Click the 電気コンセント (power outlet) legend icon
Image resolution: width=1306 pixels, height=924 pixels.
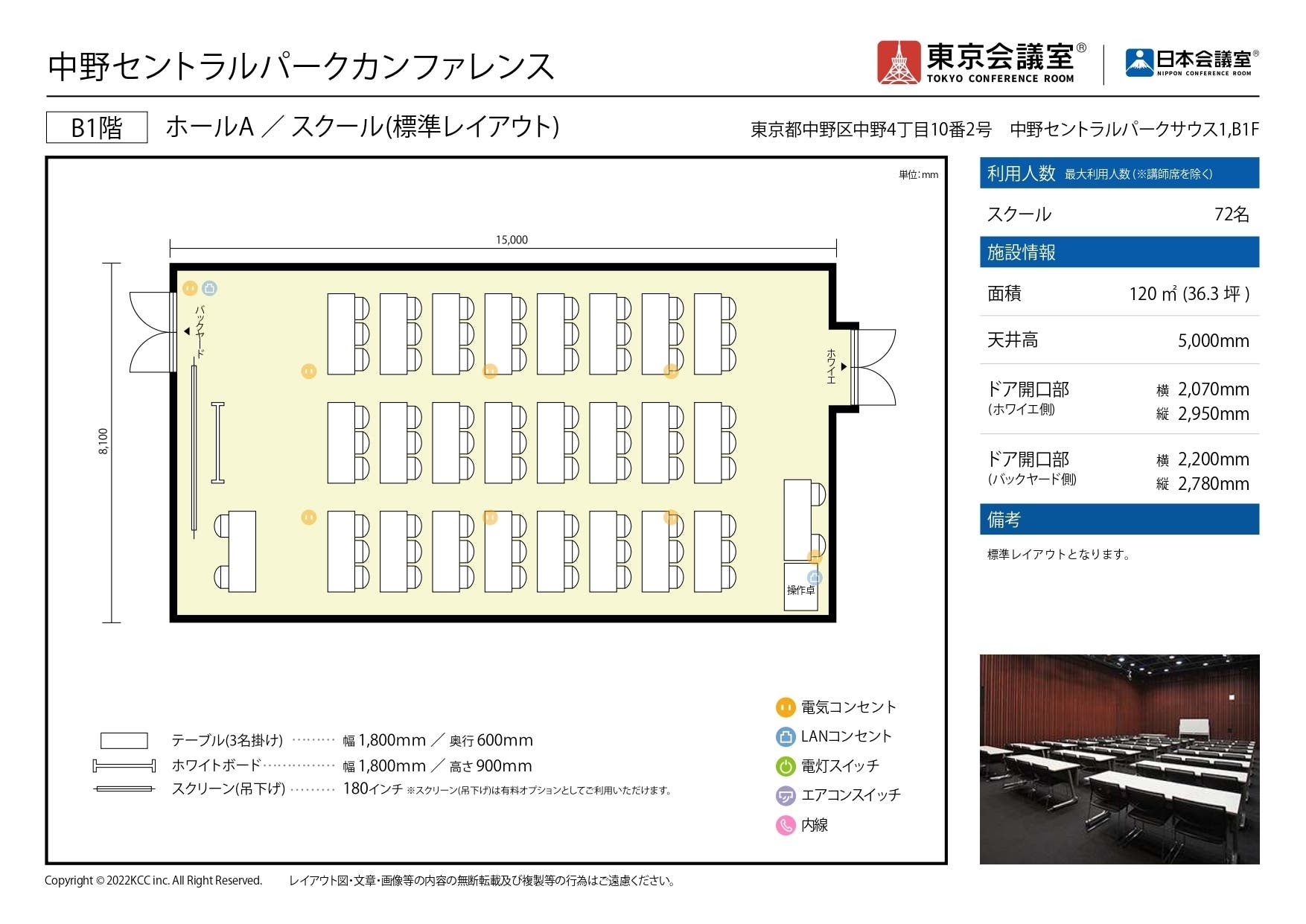tap(786, 707)
